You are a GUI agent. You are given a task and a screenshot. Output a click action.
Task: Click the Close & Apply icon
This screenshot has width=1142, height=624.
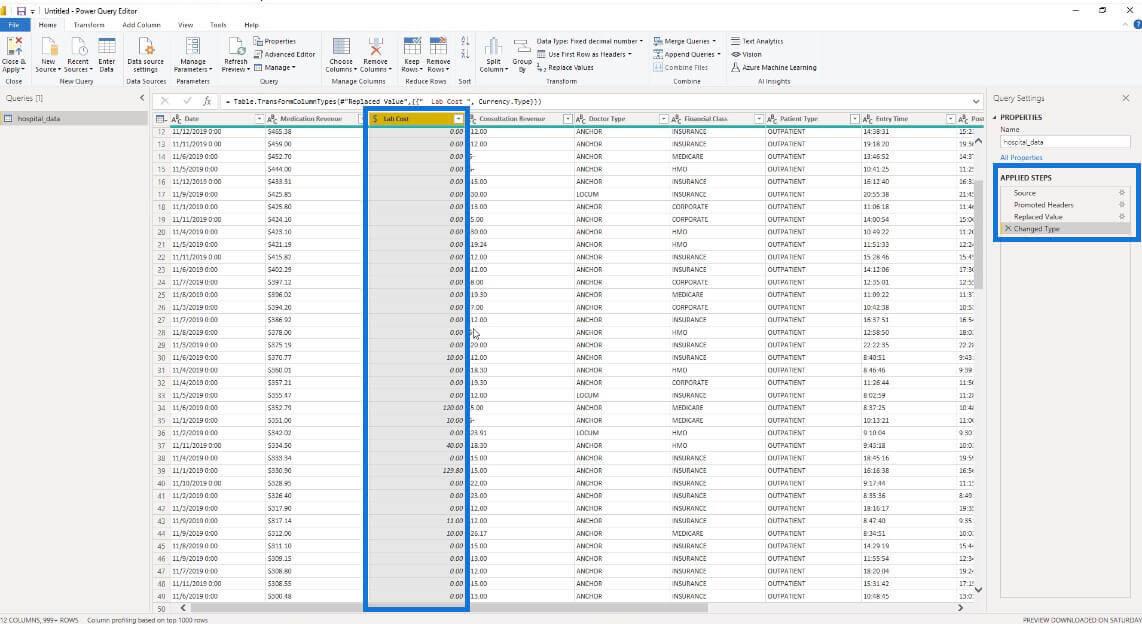coord(14,46)
